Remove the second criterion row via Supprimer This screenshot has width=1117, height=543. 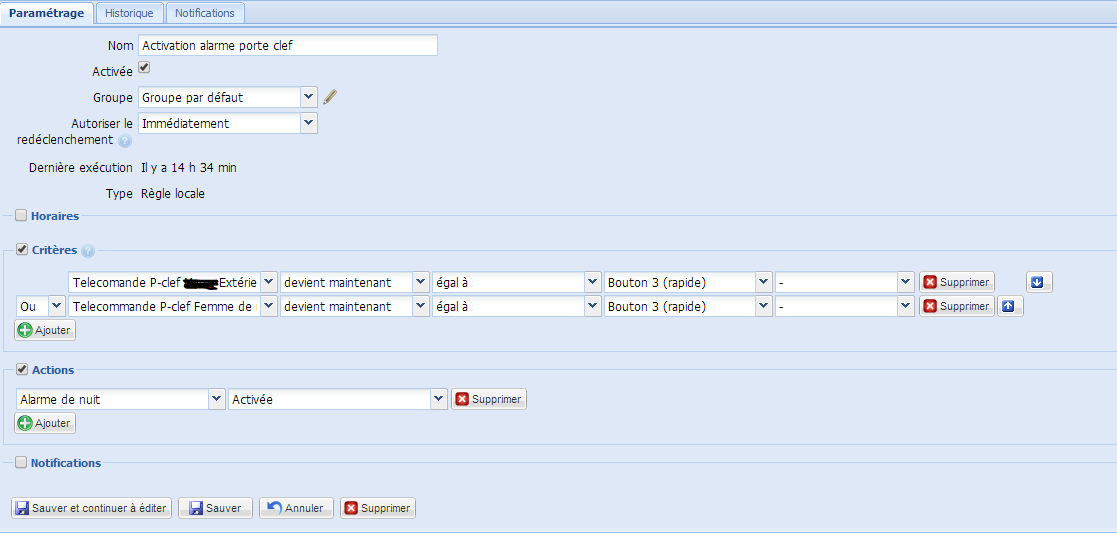tap(956, 306)
